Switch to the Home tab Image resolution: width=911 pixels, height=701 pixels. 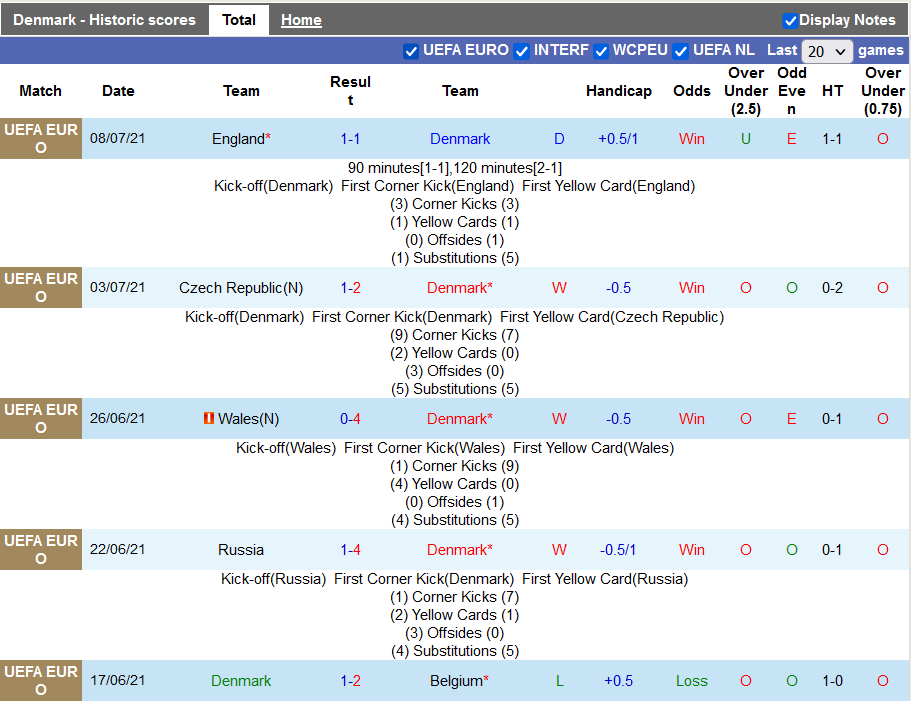click(x=301, y=20)
